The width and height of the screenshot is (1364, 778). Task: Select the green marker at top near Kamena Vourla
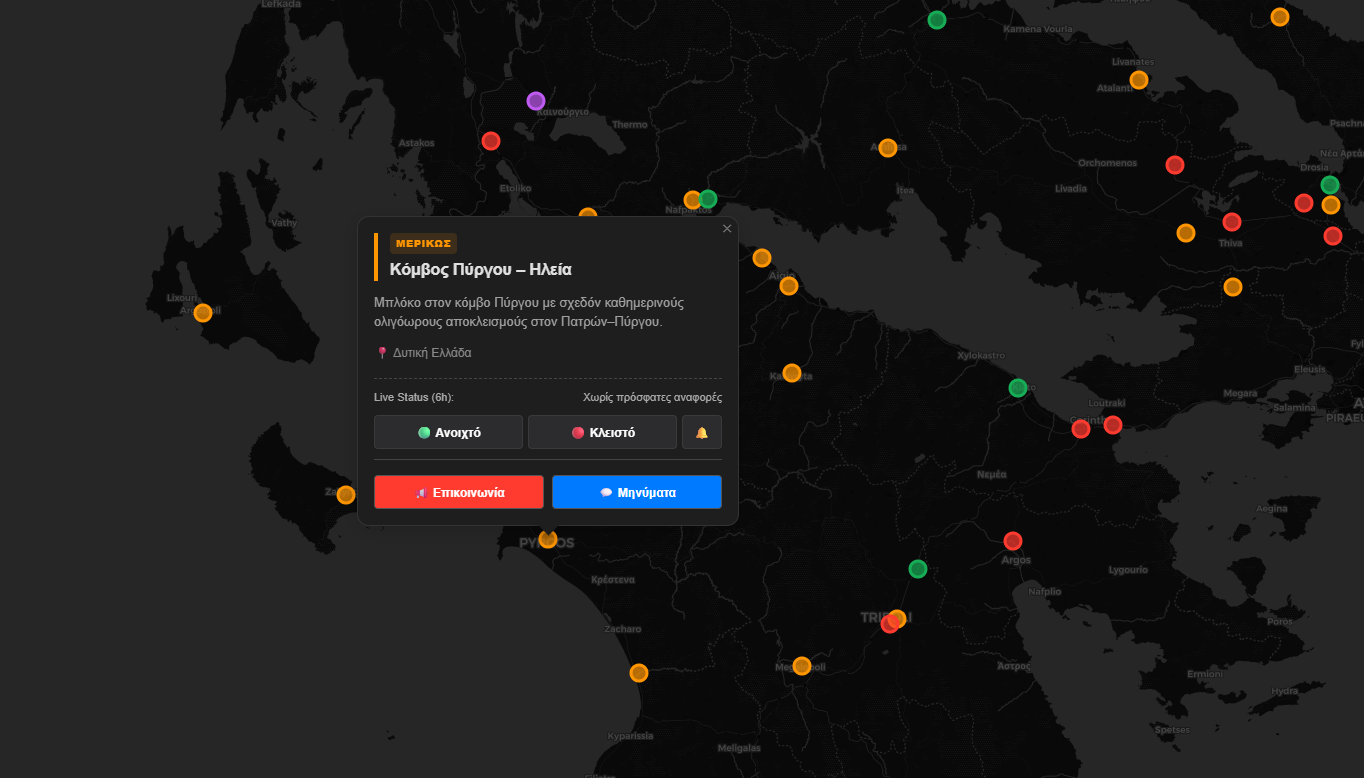937,20
